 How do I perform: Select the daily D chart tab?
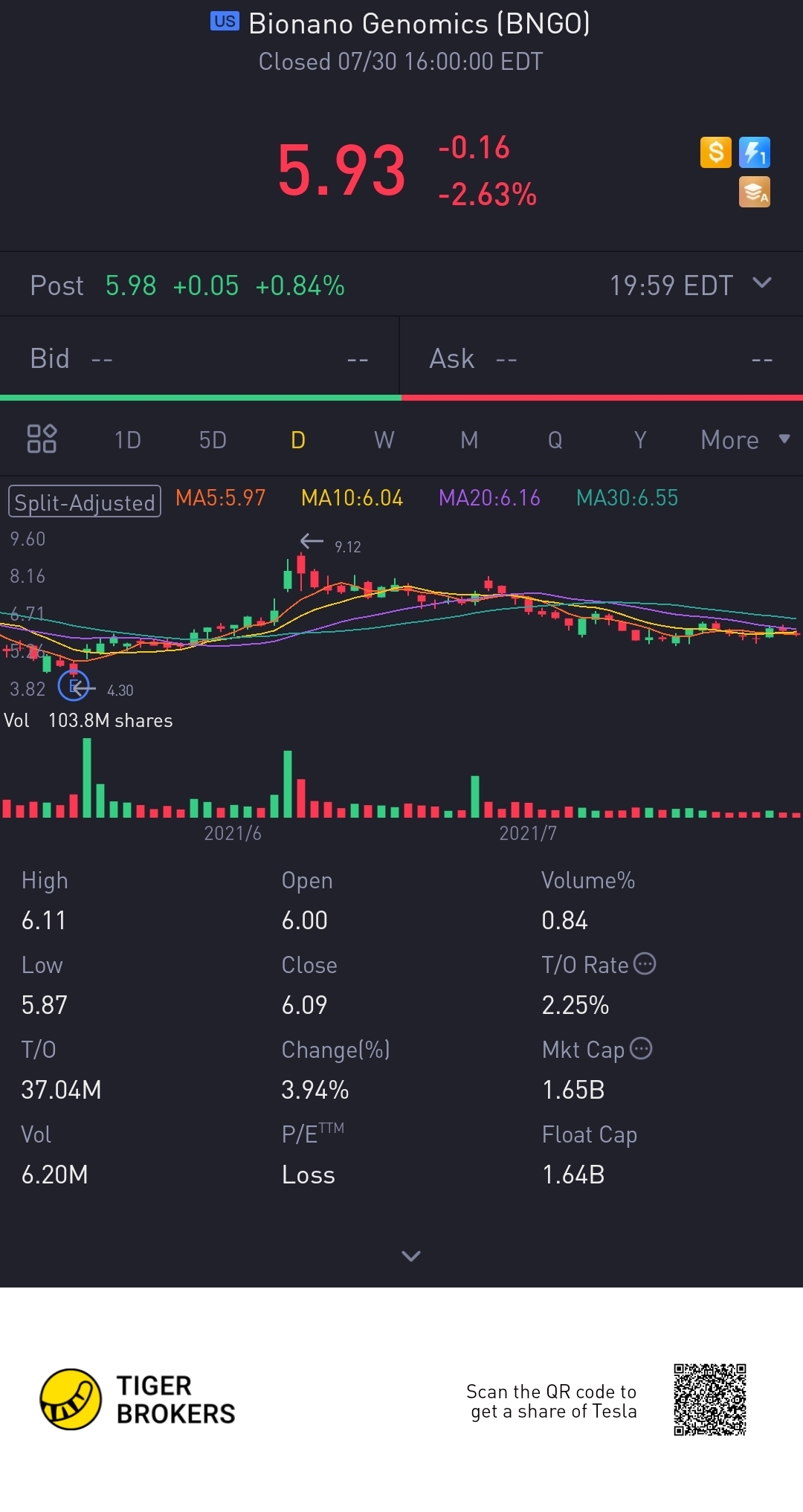click(298, 439)
